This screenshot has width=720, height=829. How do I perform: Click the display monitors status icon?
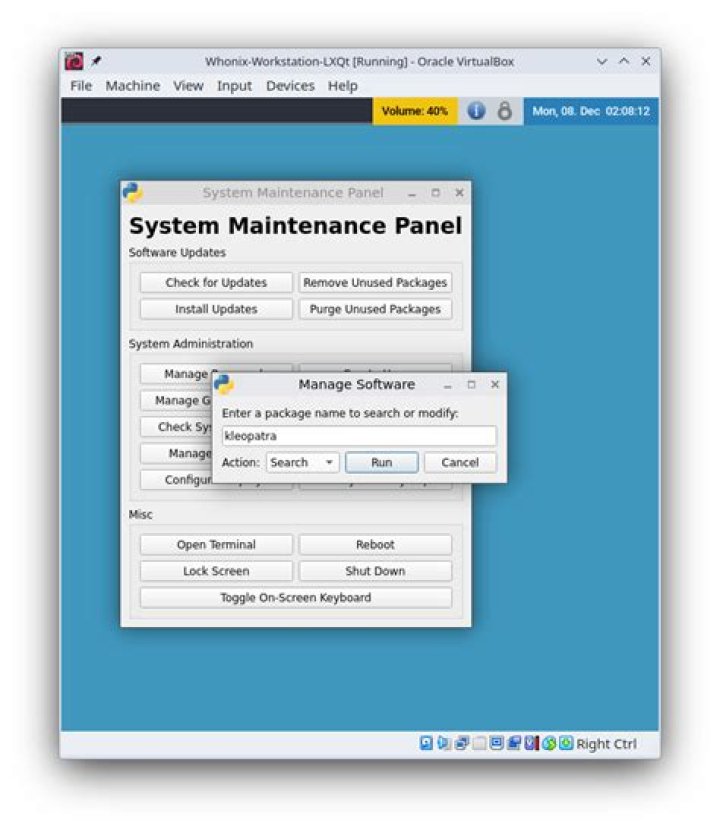click(x=514, y=743)
